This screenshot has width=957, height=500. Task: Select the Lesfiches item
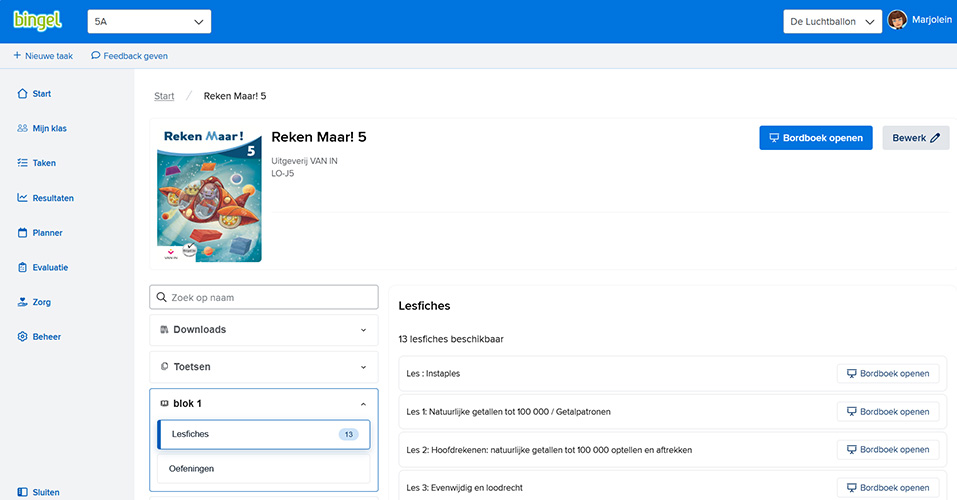[264, 434]
